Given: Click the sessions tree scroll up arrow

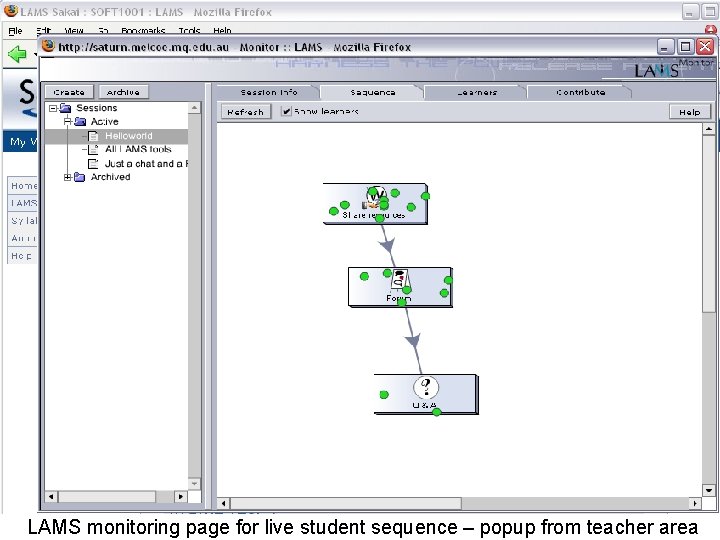Looking at the screenshot, I should coord(194,108).
